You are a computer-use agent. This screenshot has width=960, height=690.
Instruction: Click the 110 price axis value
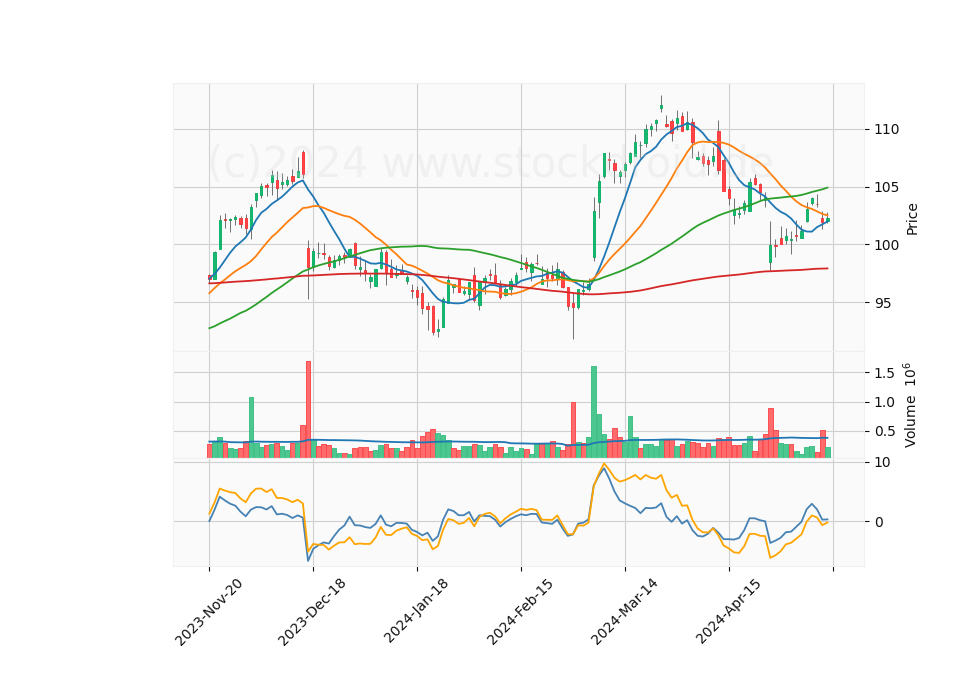point(887,129)
